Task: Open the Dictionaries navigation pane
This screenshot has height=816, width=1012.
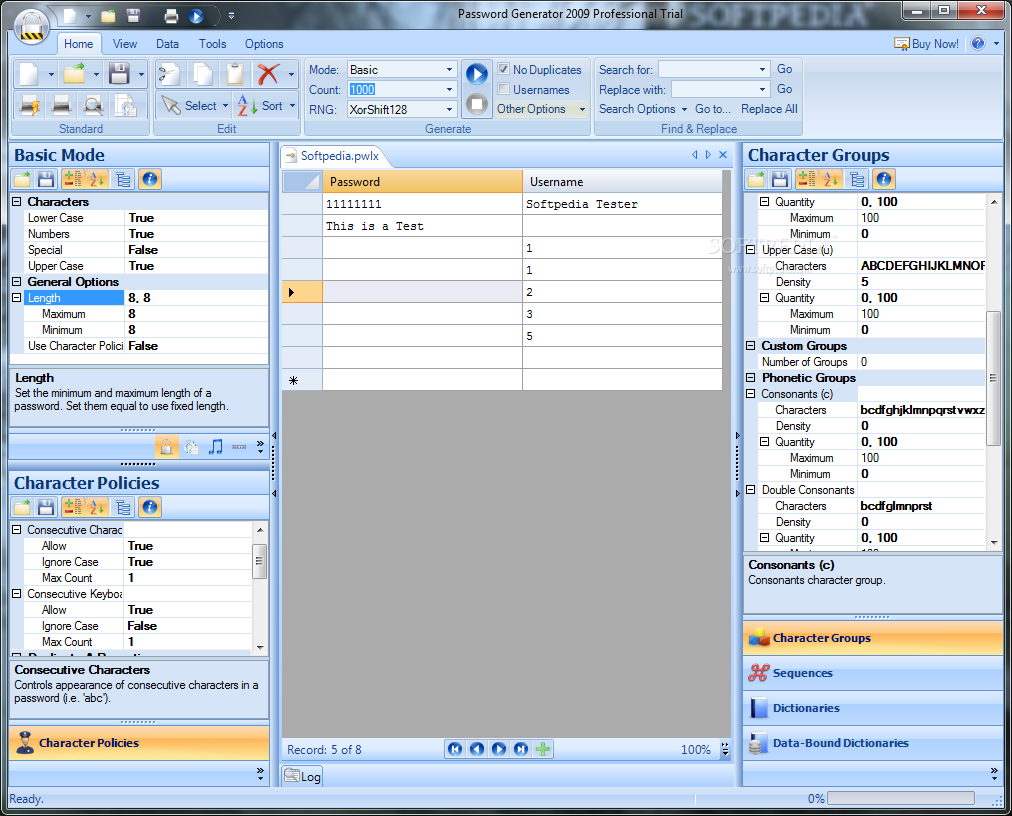Action: pos(873,708)
